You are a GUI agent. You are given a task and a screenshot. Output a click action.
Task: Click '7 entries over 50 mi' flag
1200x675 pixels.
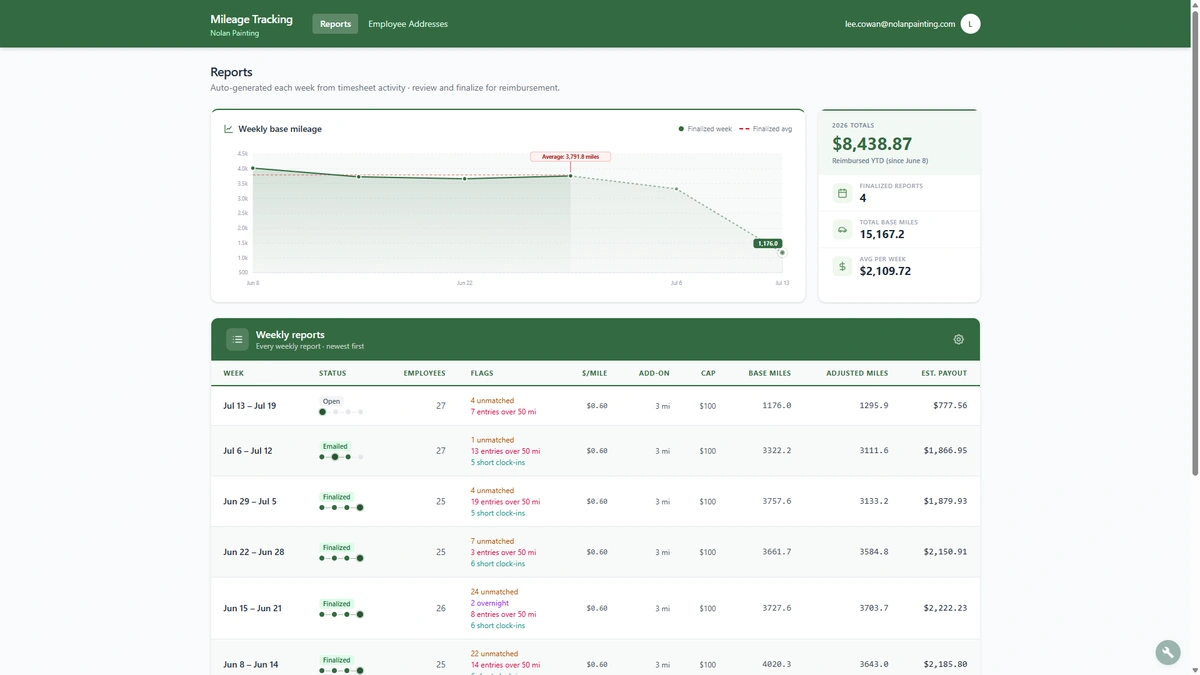click(503, 412)
